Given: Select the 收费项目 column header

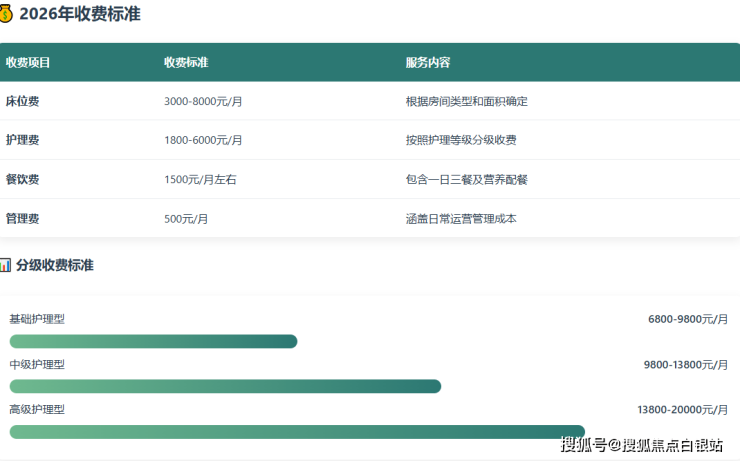Looking at the screenshot, I should point(28,62).
